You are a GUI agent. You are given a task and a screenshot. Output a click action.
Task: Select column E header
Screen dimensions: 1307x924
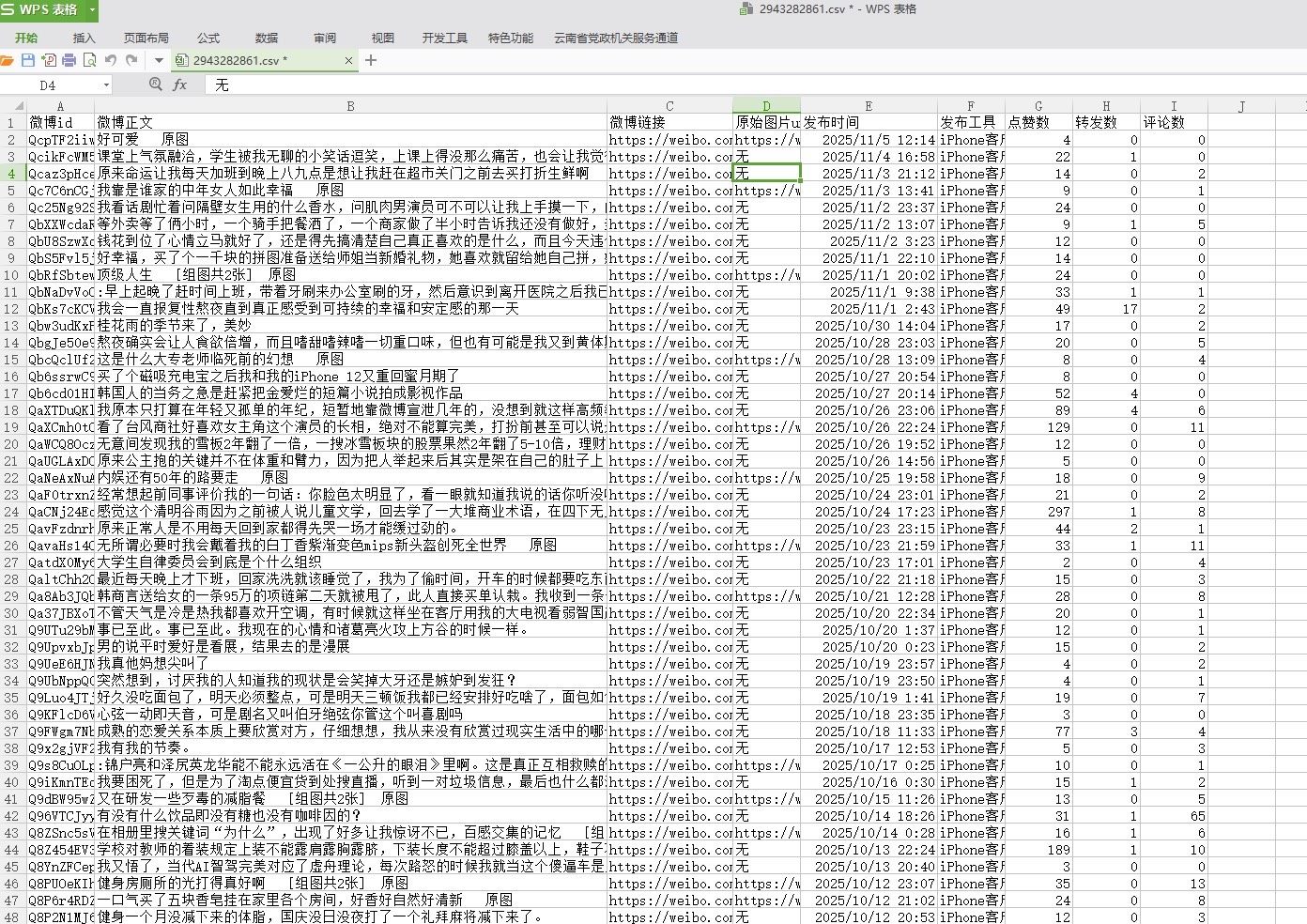[869, 106]
